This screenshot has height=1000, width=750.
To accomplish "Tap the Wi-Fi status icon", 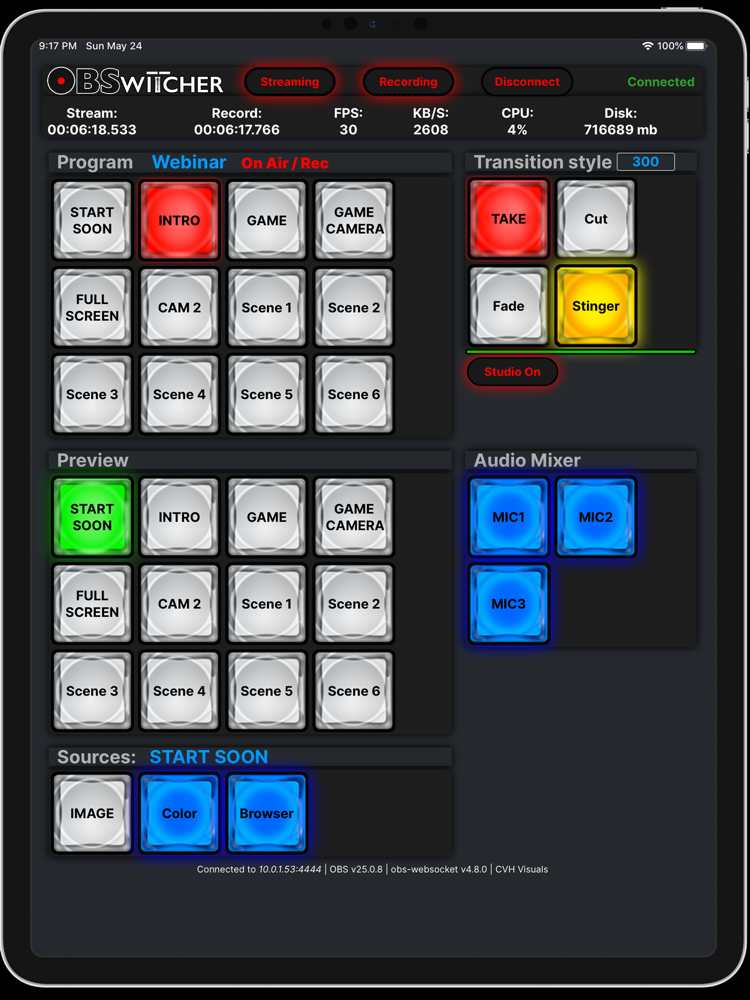I will (647, 46).
